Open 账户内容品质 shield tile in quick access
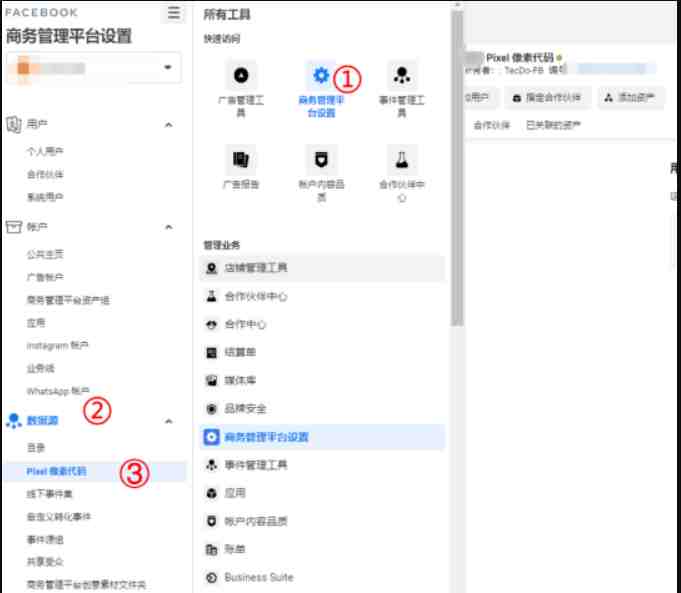The height and width of the screenshot is (593, 681). point(321,174)
